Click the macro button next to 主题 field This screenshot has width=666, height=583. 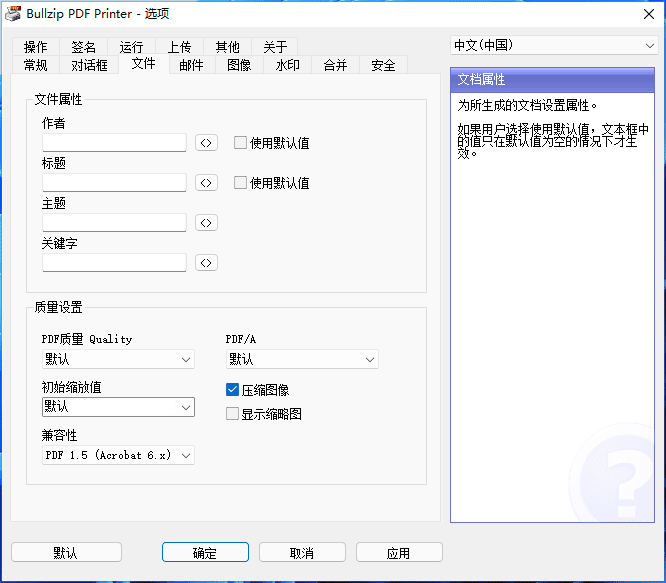pyautogui.click(x=205, y=223)
